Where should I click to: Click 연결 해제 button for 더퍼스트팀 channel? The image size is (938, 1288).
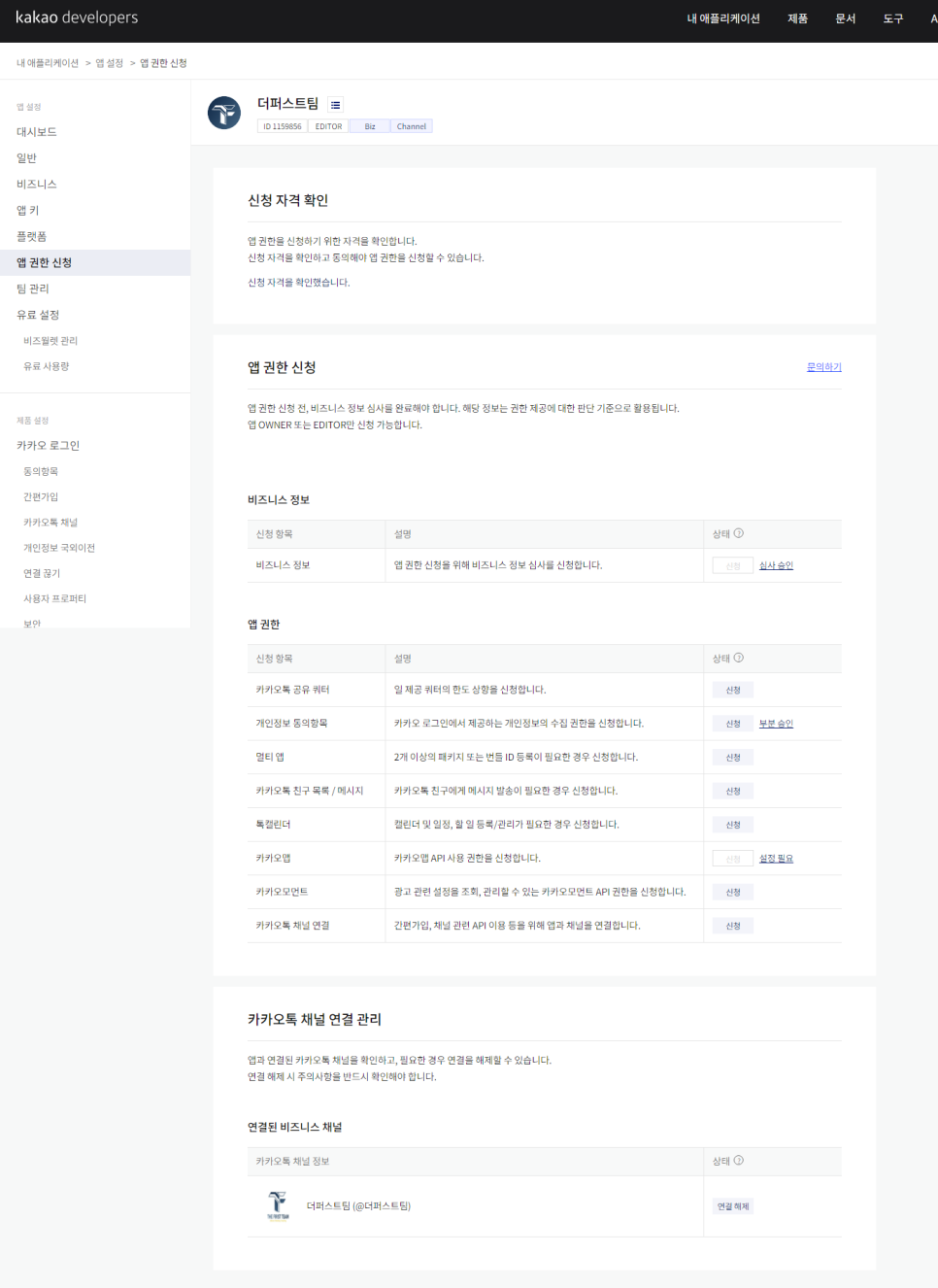733,1206
